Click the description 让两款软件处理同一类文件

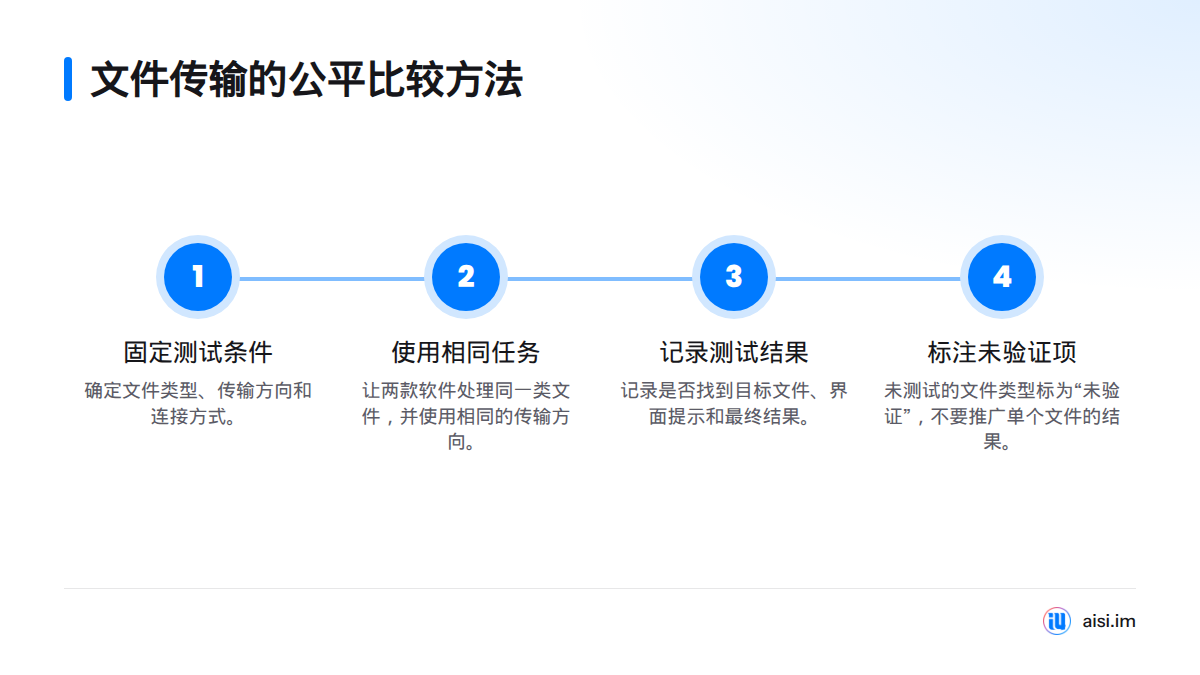pyautogui.click(x=466, y=416)
